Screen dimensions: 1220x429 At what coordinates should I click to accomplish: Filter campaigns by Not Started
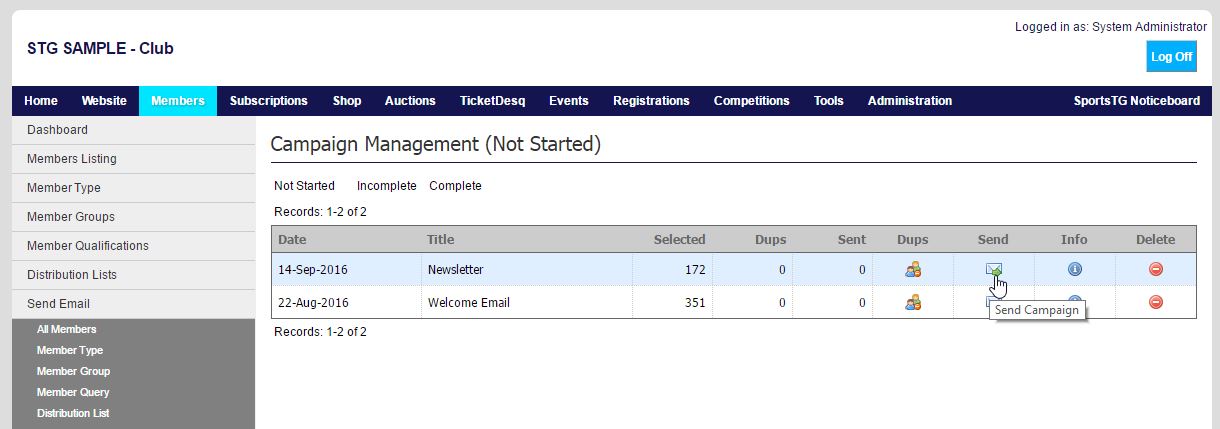pos(304,186)
